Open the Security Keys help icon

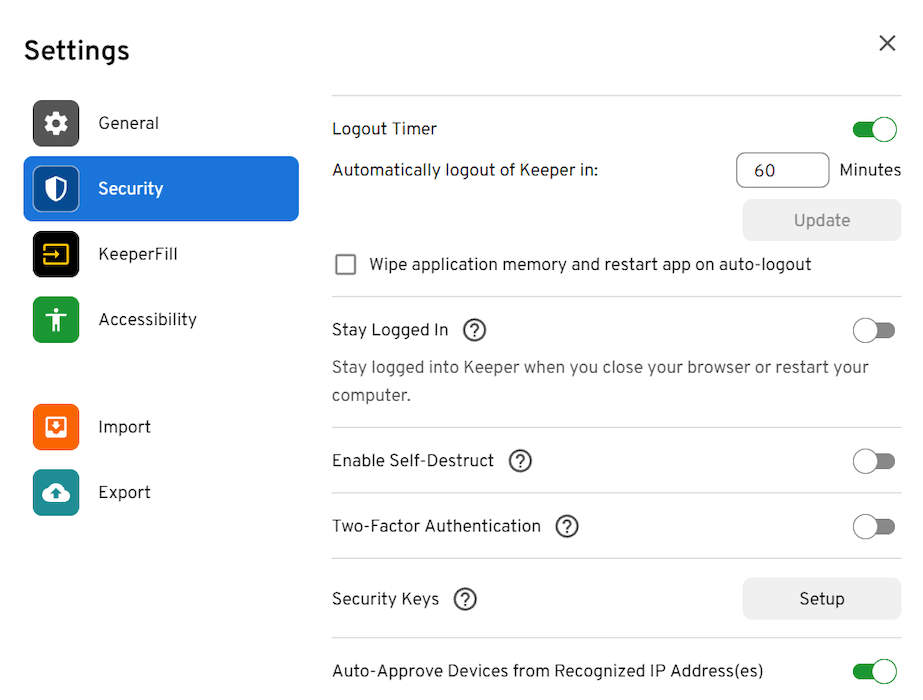[x=464, y=598]
